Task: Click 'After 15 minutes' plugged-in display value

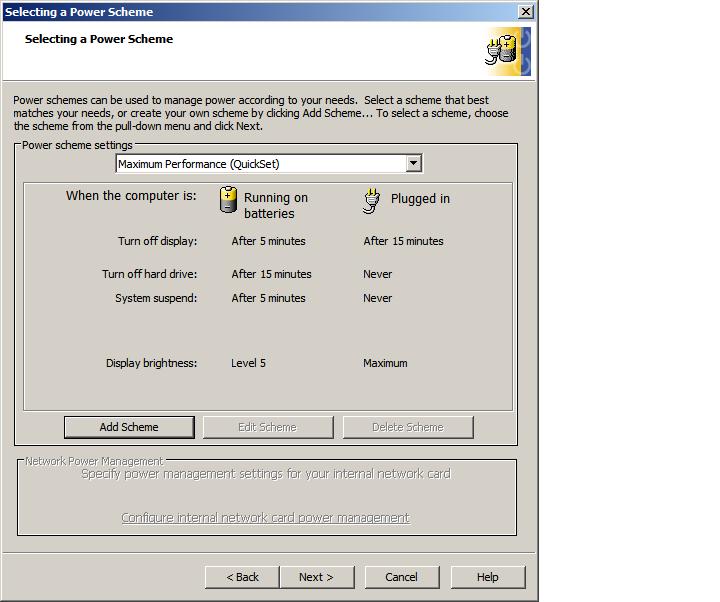Action: point(404,241)
